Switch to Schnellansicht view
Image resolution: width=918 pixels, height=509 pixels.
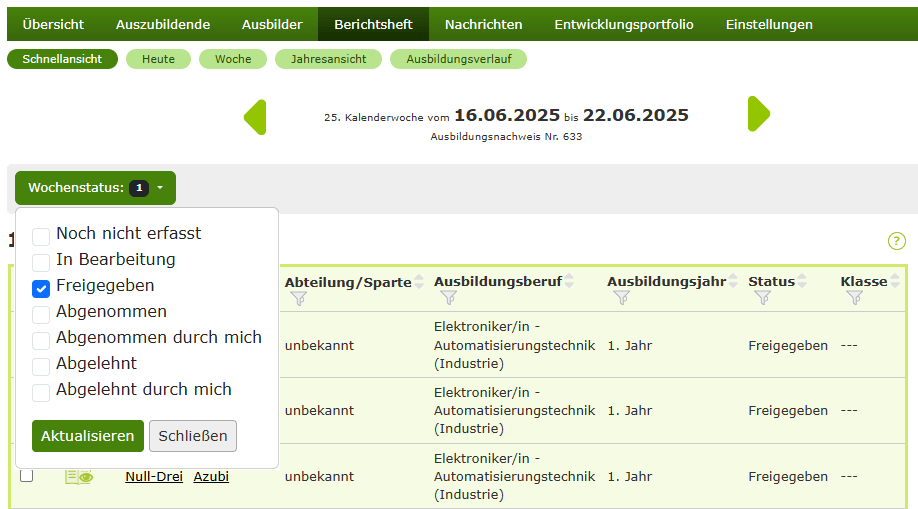point(62,59)
